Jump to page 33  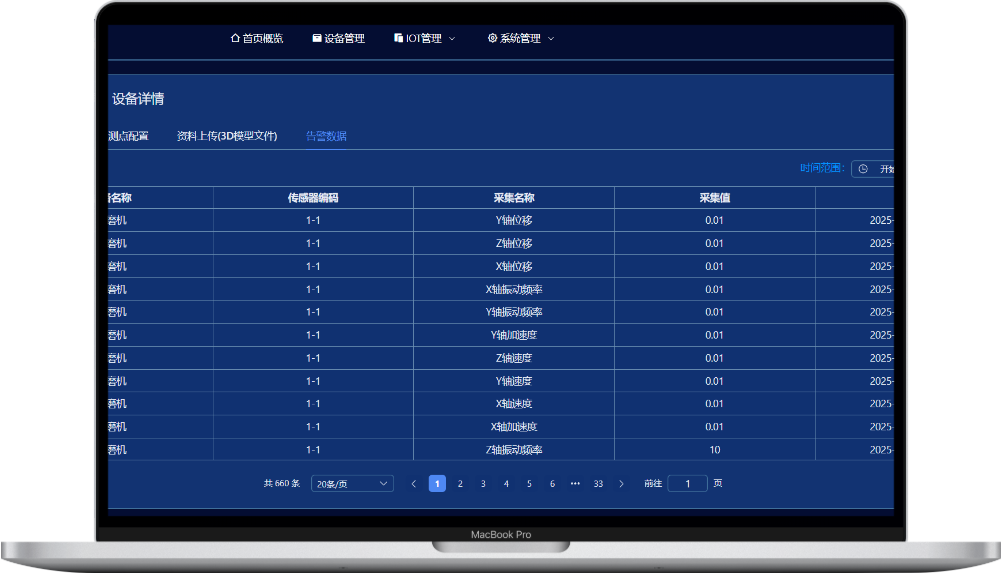pos(598,484)
